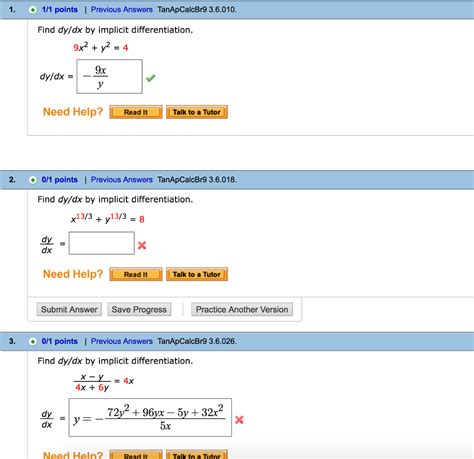Click the instruction text in question 3
The image size is (474, 459).
(x=115, y=361)
